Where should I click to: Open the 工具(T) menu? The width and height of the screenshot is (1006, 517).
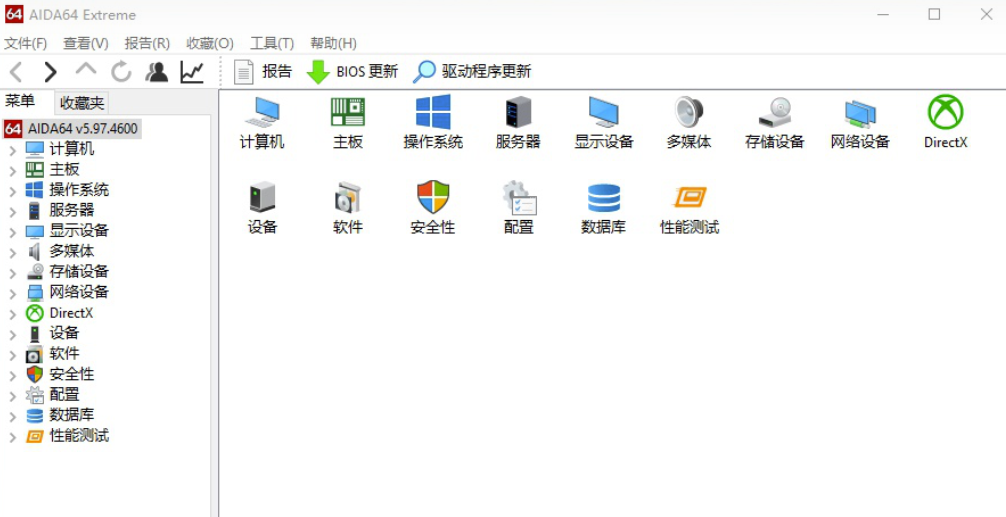coord(272,43)
